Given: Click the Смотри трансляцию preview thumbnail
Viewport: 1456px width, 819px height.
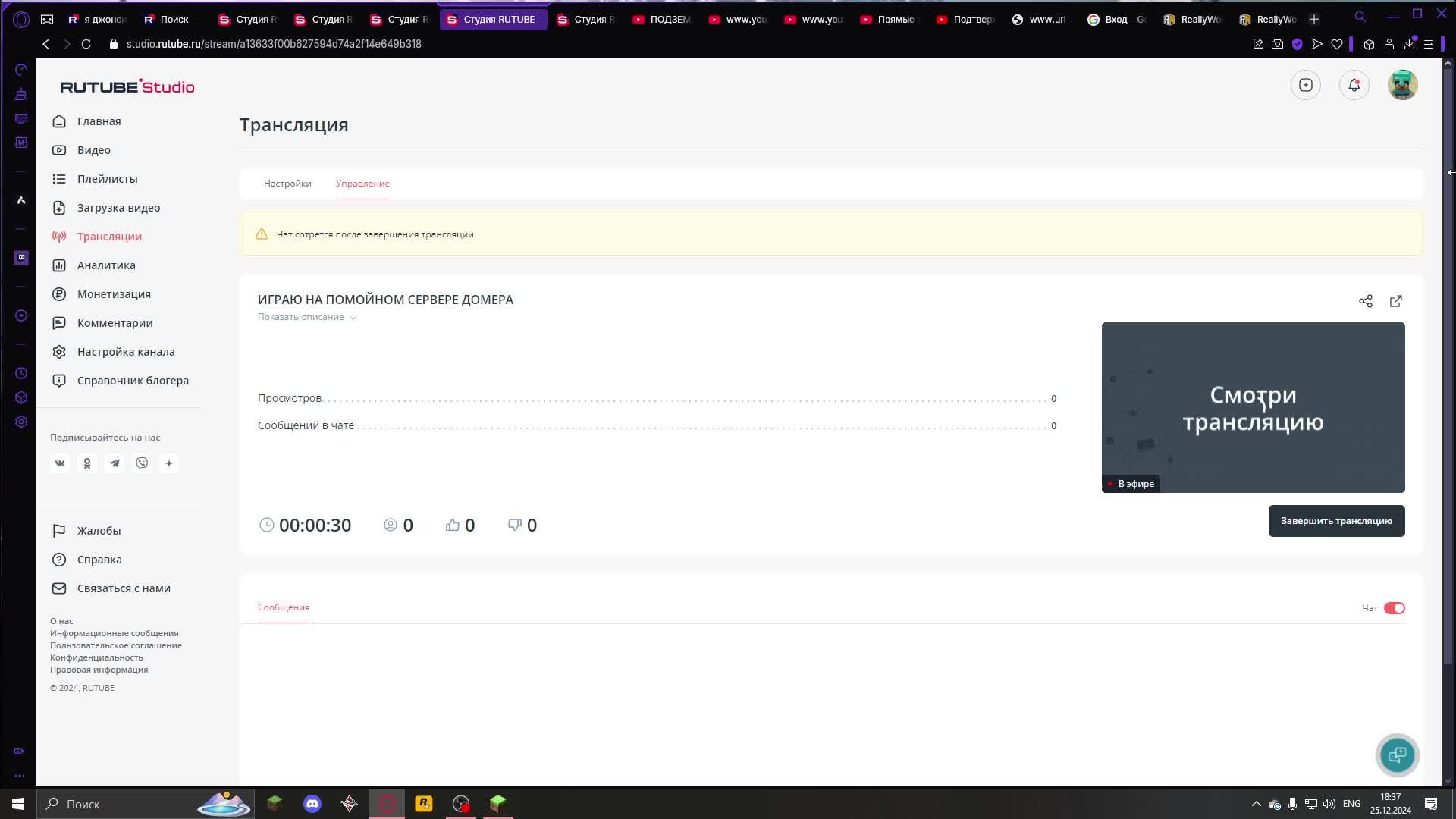Looking at the screenshot, I should pyautogui.click(x=1253, y=407).
